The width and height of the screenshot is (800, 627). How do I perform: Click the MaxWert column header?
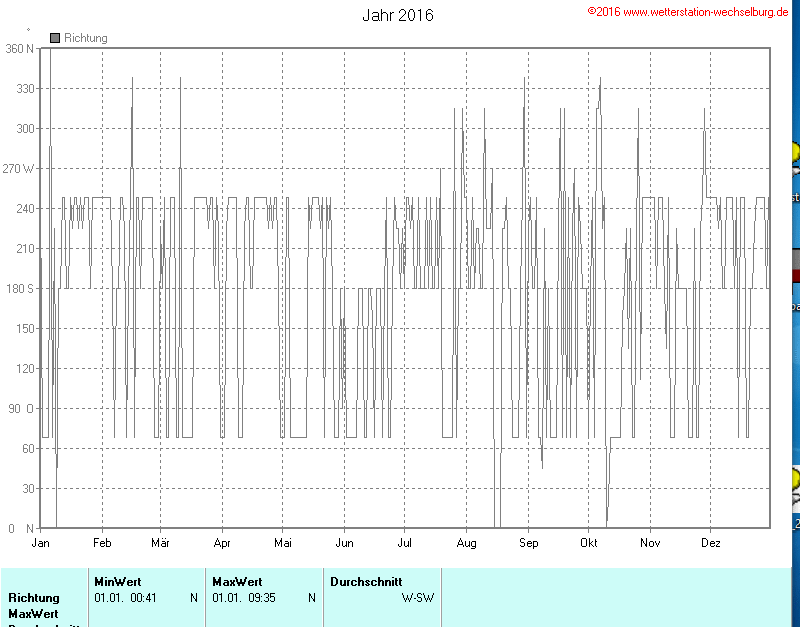coord(237,582)
